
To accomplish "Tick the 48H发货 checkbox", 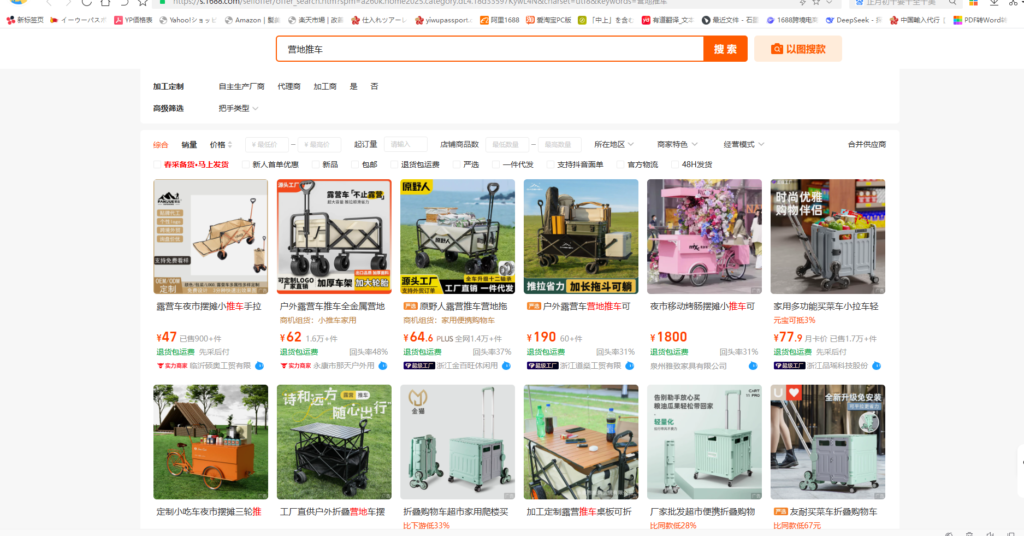I will click(x=674, y=164).
